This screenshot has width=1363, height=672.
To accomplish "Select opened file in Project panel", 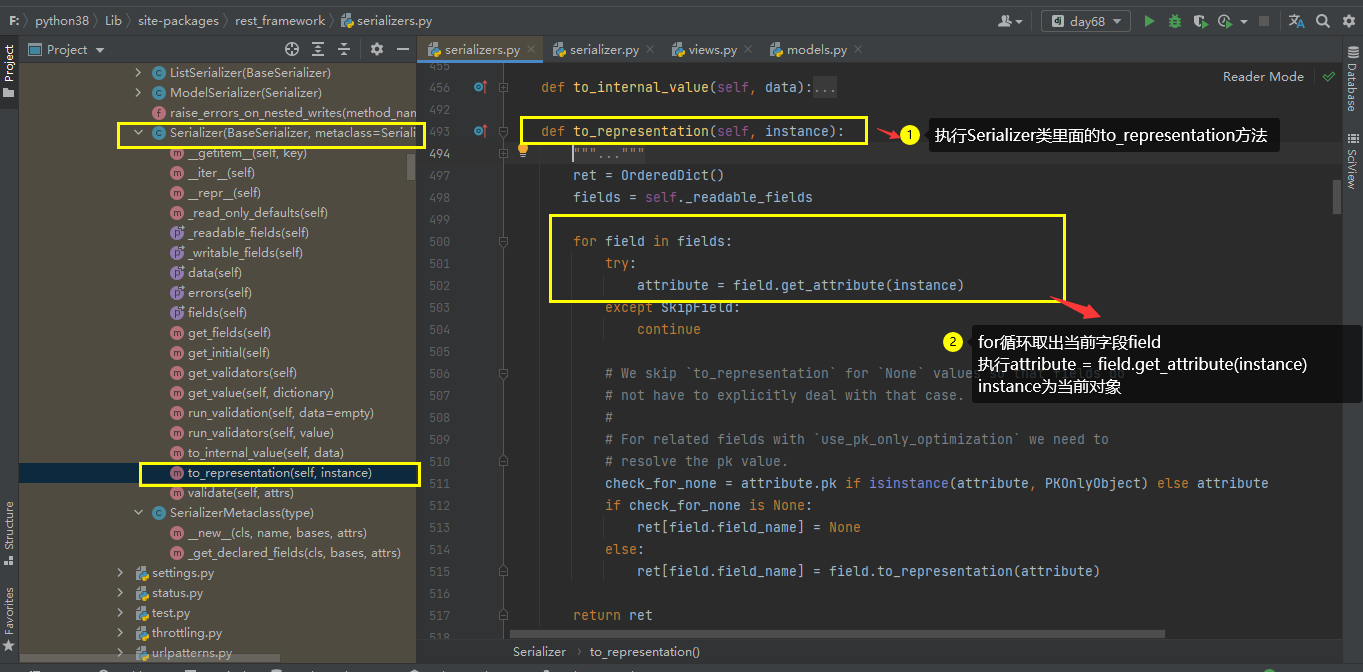I will (292, 49).
